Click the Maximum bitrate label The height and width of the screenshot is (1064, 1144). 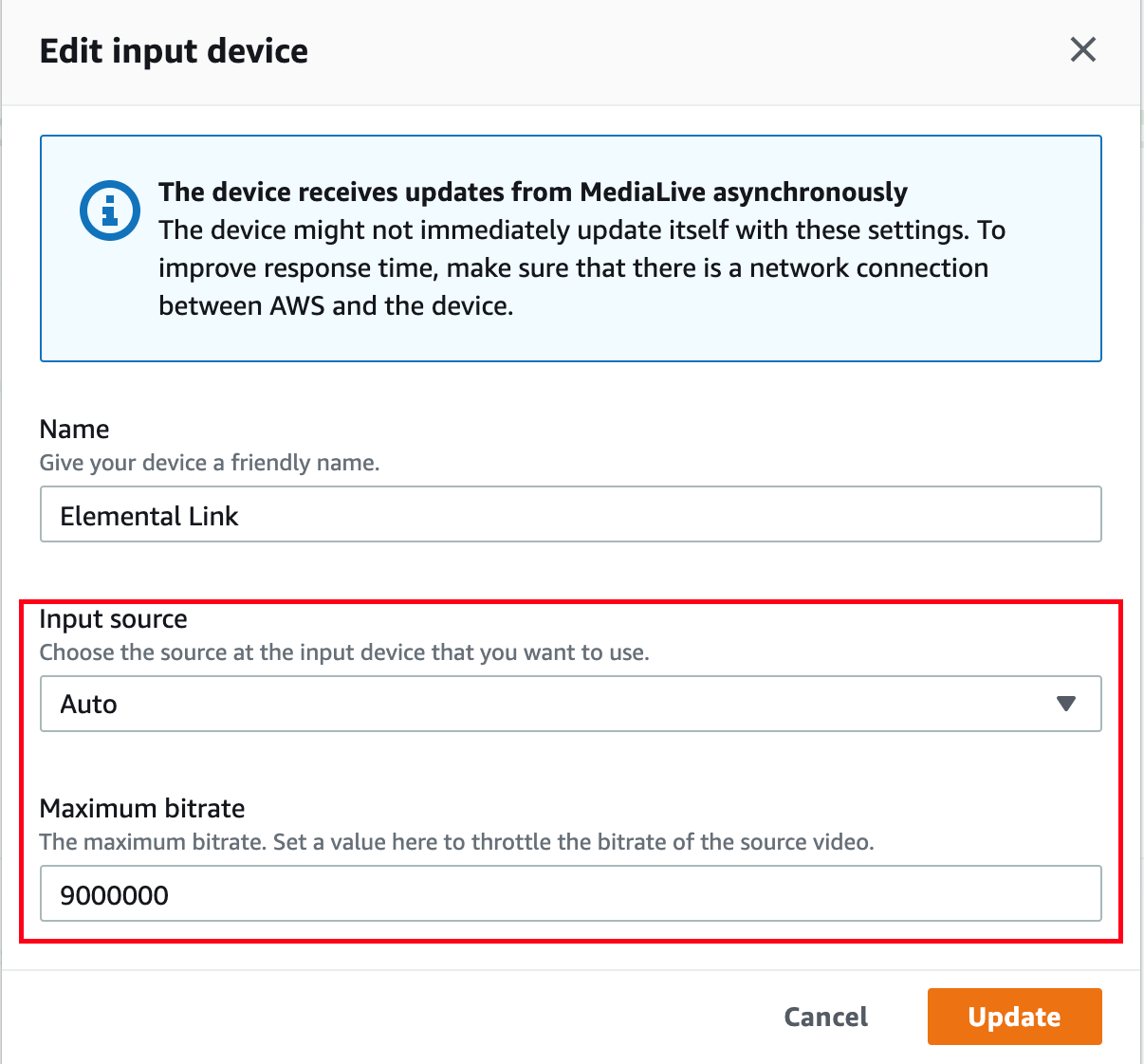click(142, 808)
